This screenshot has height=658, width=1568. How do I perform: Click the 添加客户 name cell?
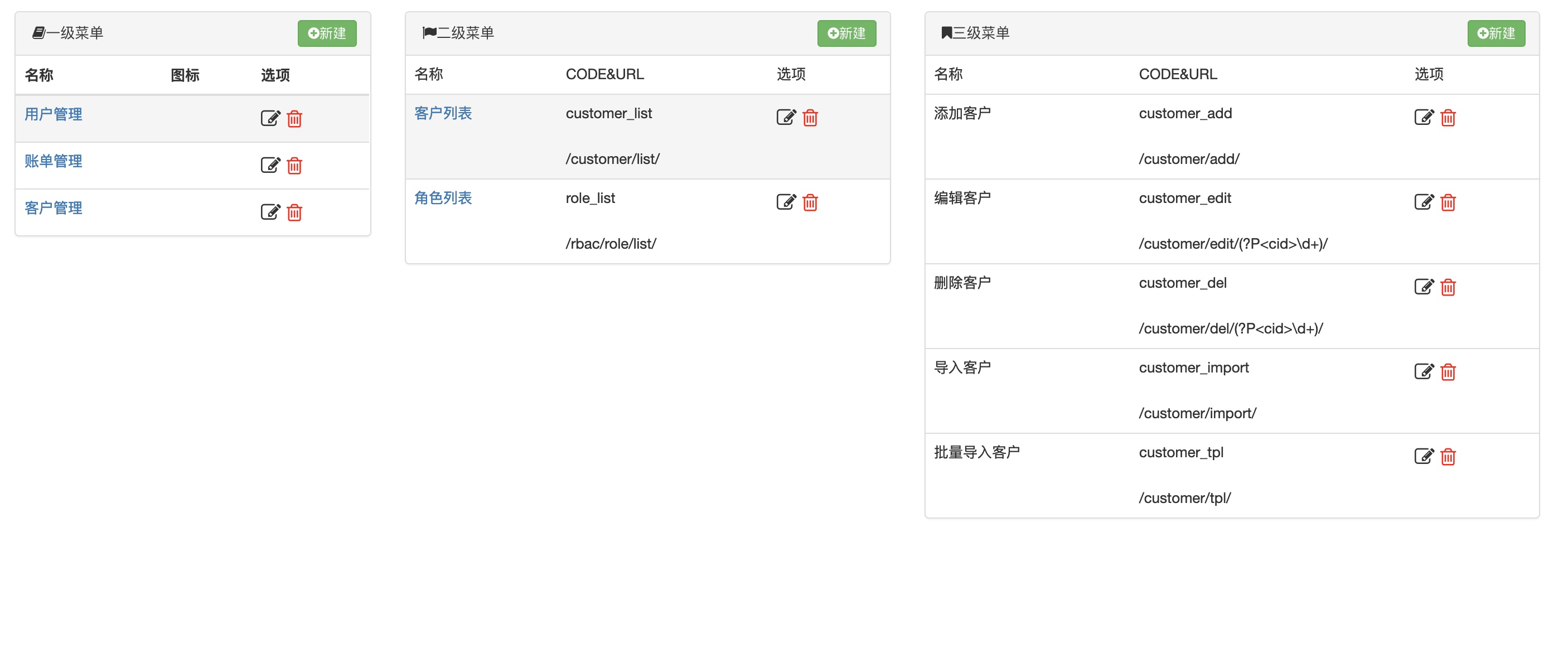click(962, 113)
